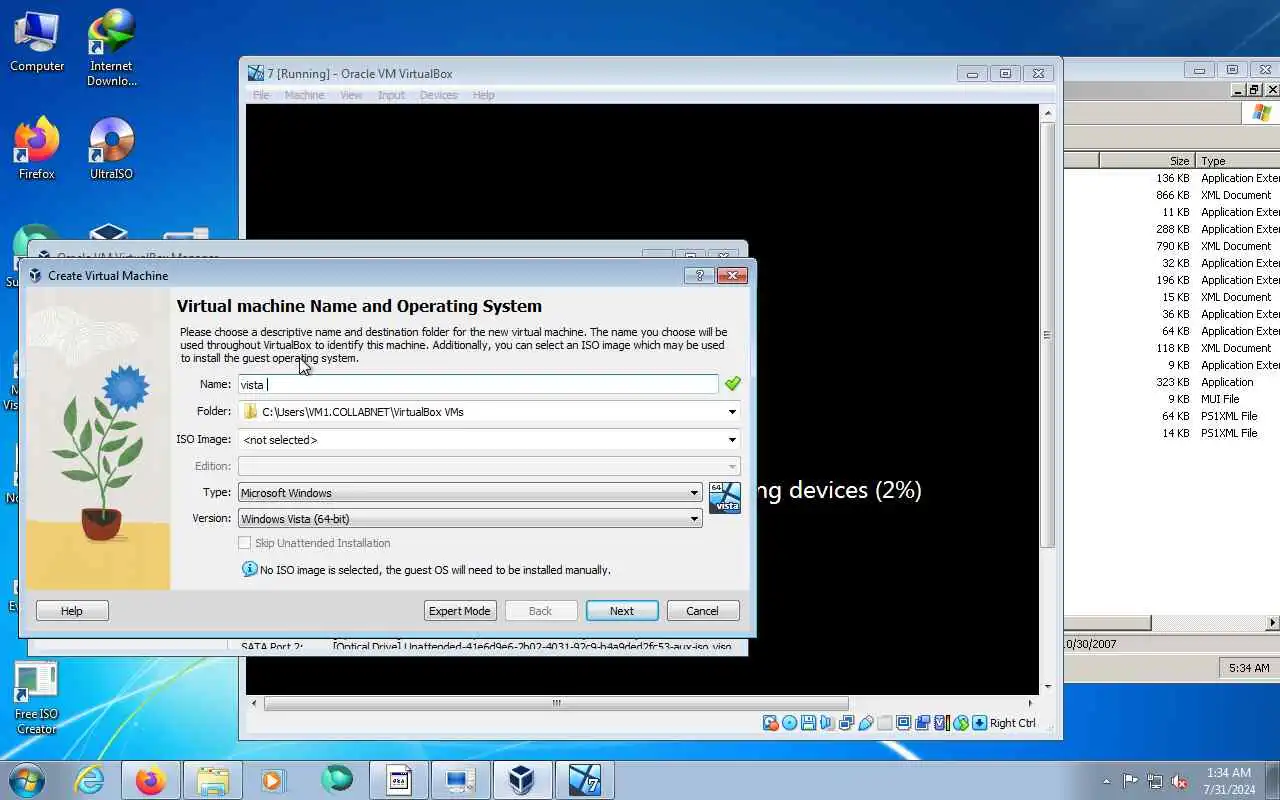Click the keyboard capture indicator beside Right Ctrl

tap(980, 723)
